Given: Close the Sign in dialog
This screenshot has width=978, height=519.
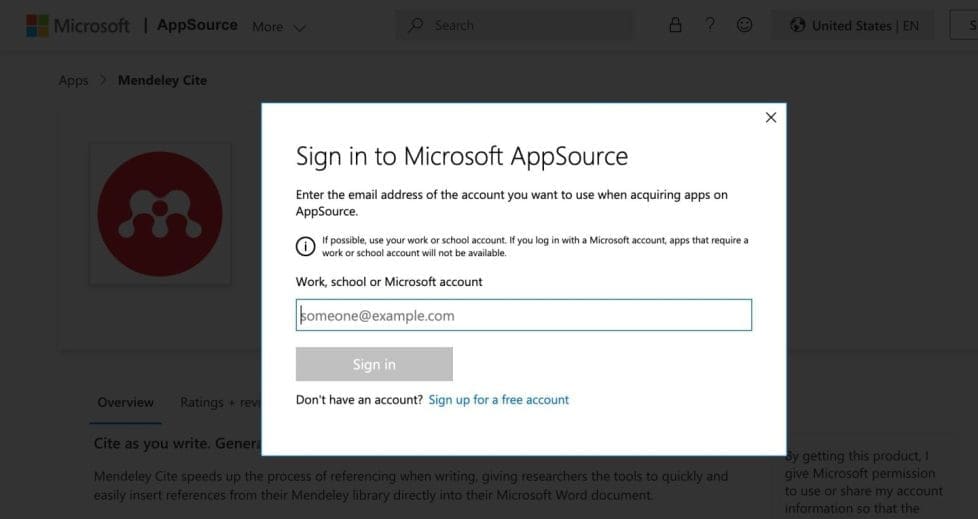Looking at the screenshot, I should [x=770, y=117].
